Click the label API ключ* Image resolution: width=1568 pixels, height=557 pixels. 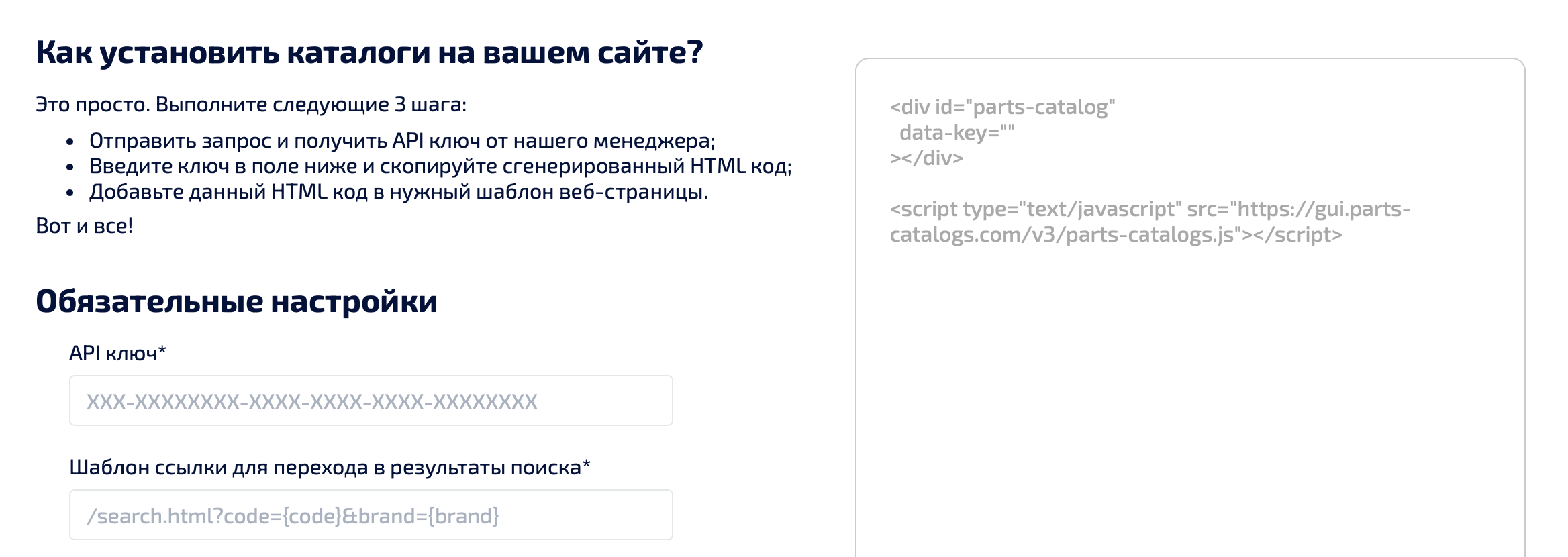pyautogui.click(x=117, y=352)
